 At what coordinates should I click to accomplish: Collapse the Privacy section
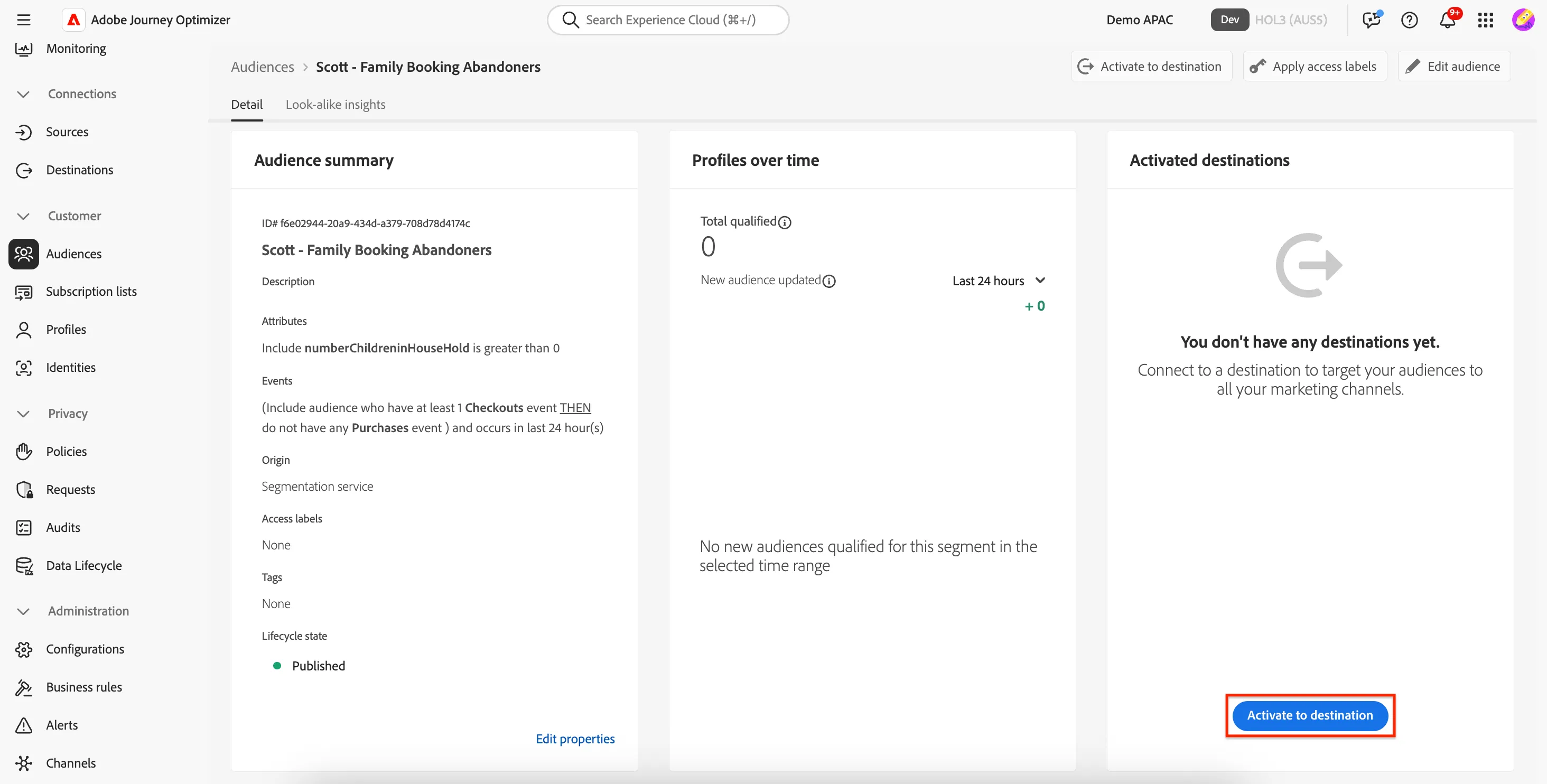23,414
